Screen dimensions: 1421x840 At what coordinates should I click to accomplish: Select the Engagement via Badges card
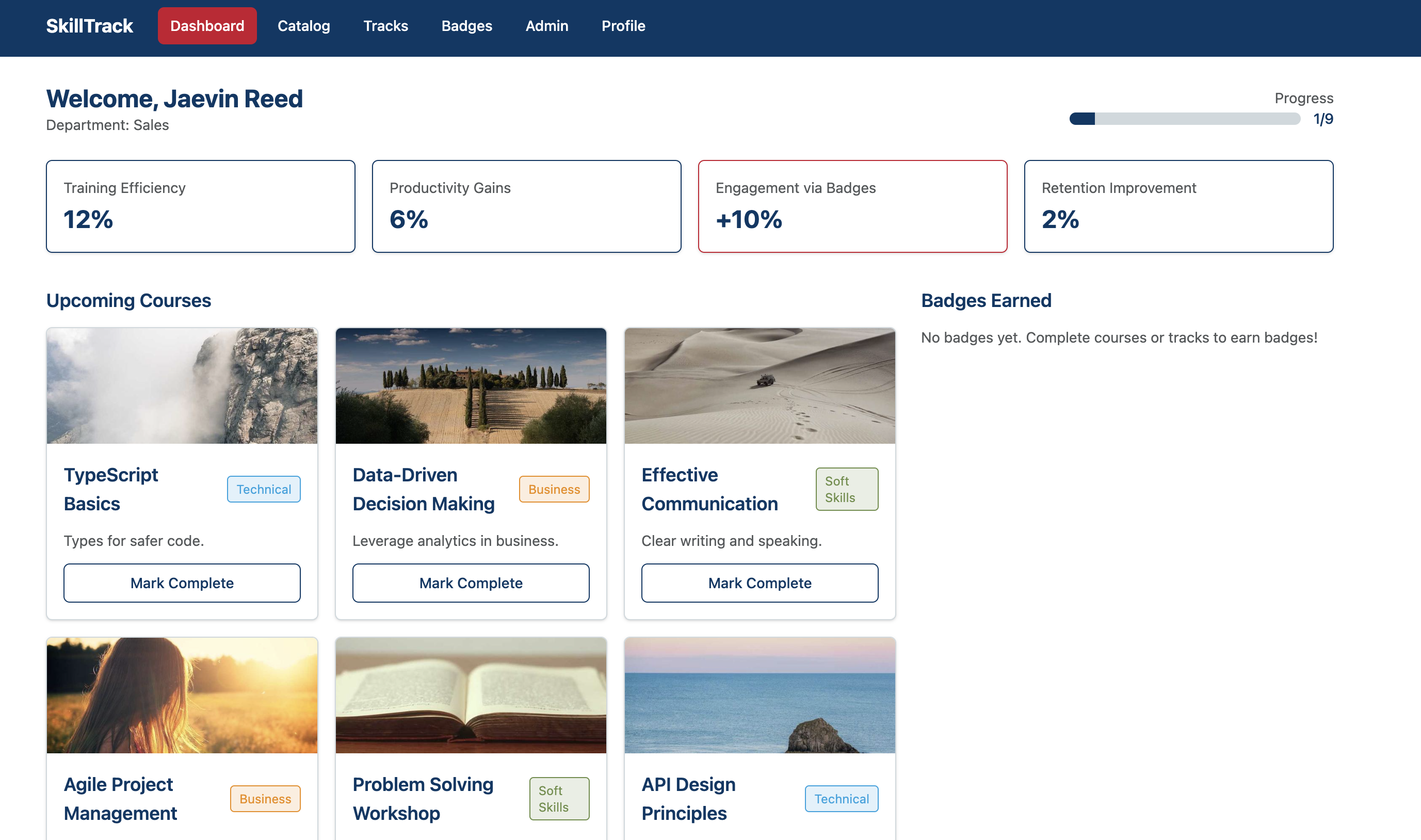(x=852, y=206)
